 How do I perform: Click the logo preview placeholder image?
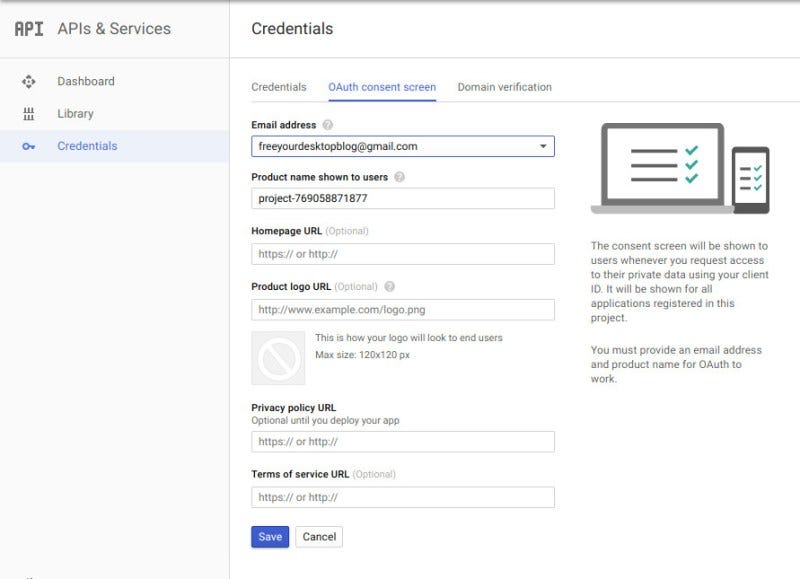(x=278, y=358)
